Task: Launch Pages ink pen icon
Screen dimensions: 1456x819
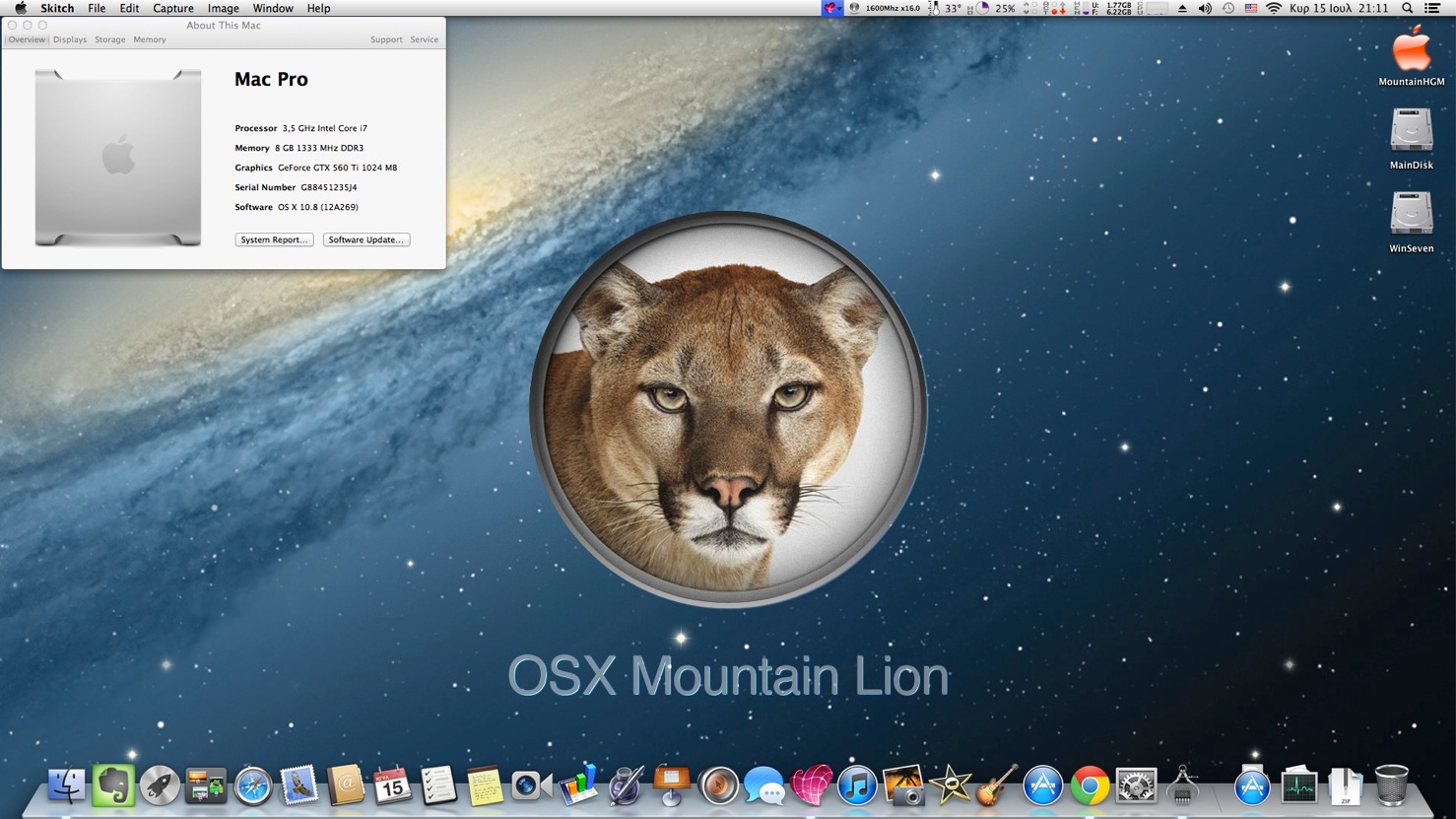Action: (x=626, y=786)
